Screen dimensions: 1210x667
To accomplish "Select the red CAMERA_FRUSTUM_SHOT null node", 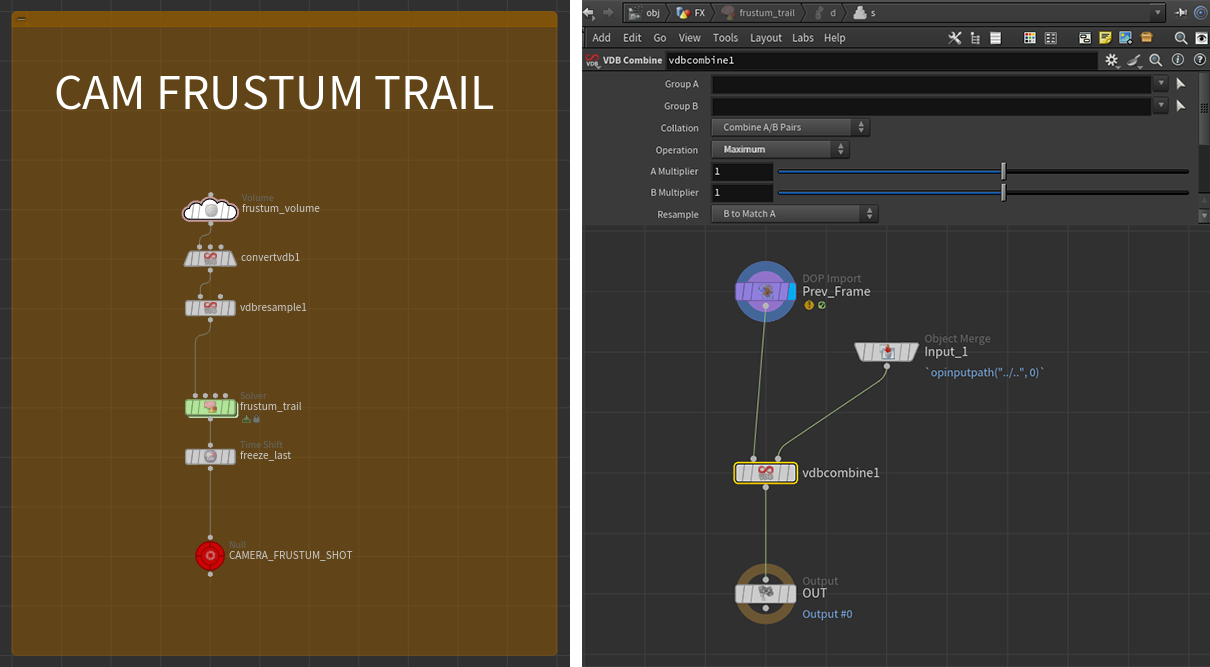I will pos(210,555).
